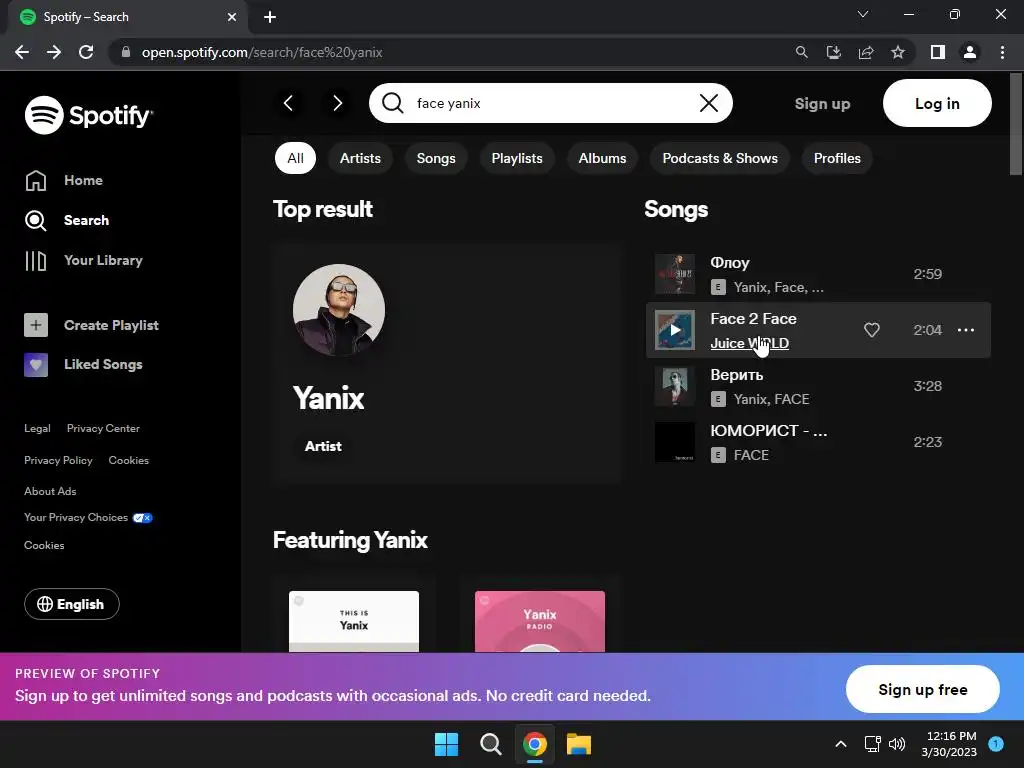Go back with Spotify's left chevron
The width and height of the screenshot is (1024, 768).
[x=288, y=103]
